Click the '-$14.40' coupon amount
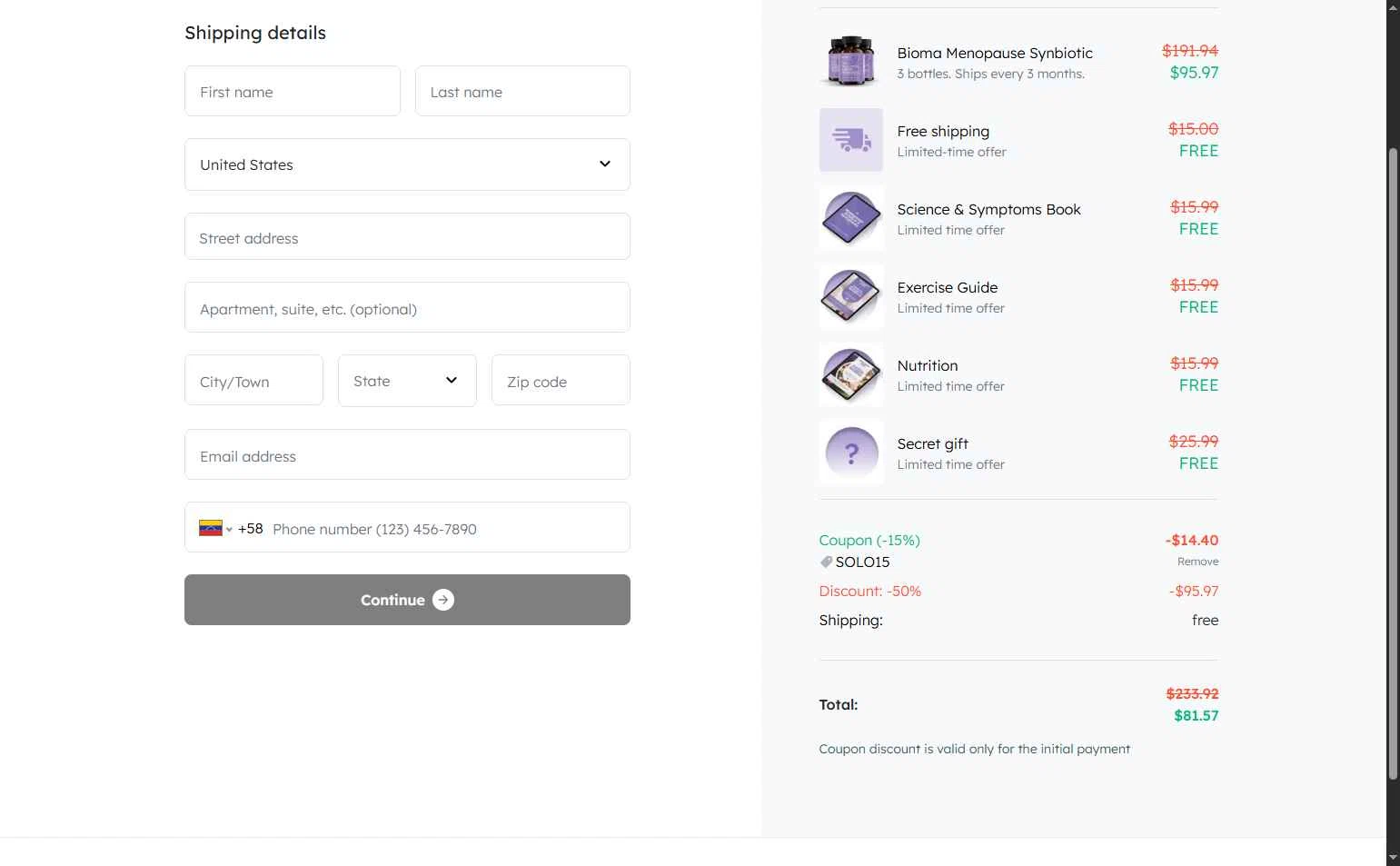This screenshot has height=866, width=1400. point(1192,540)
